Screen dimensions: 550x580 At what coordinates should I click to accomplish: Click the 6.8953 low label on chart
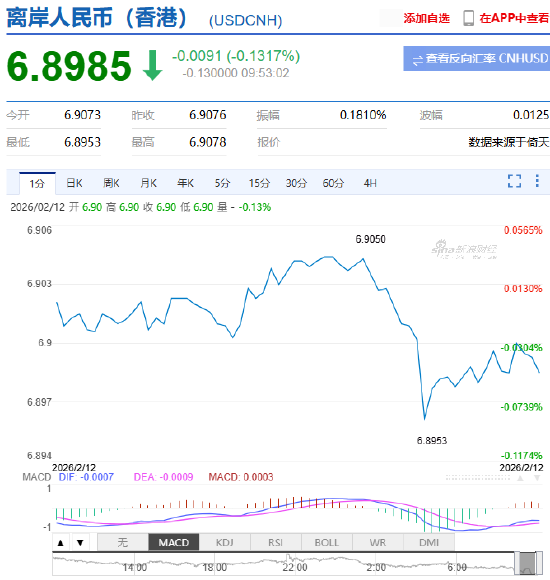point(432,441)
